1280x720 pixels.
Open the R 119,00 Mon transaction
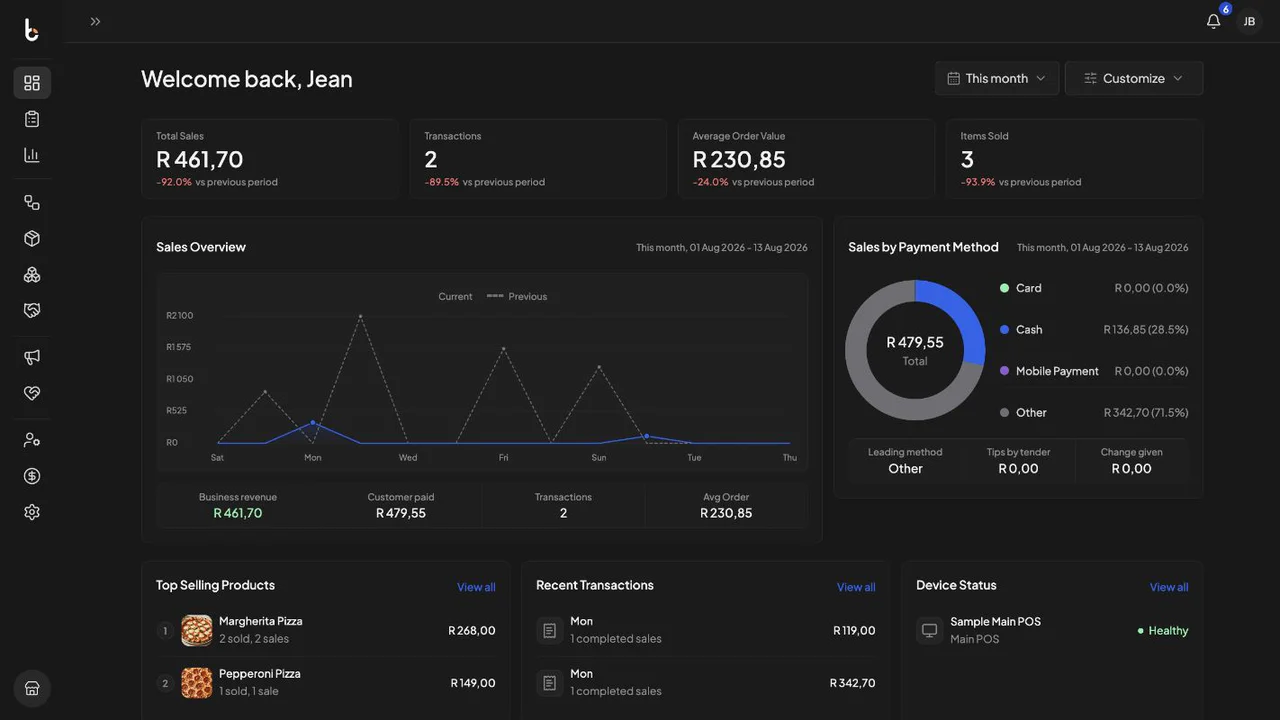point(706,630)
